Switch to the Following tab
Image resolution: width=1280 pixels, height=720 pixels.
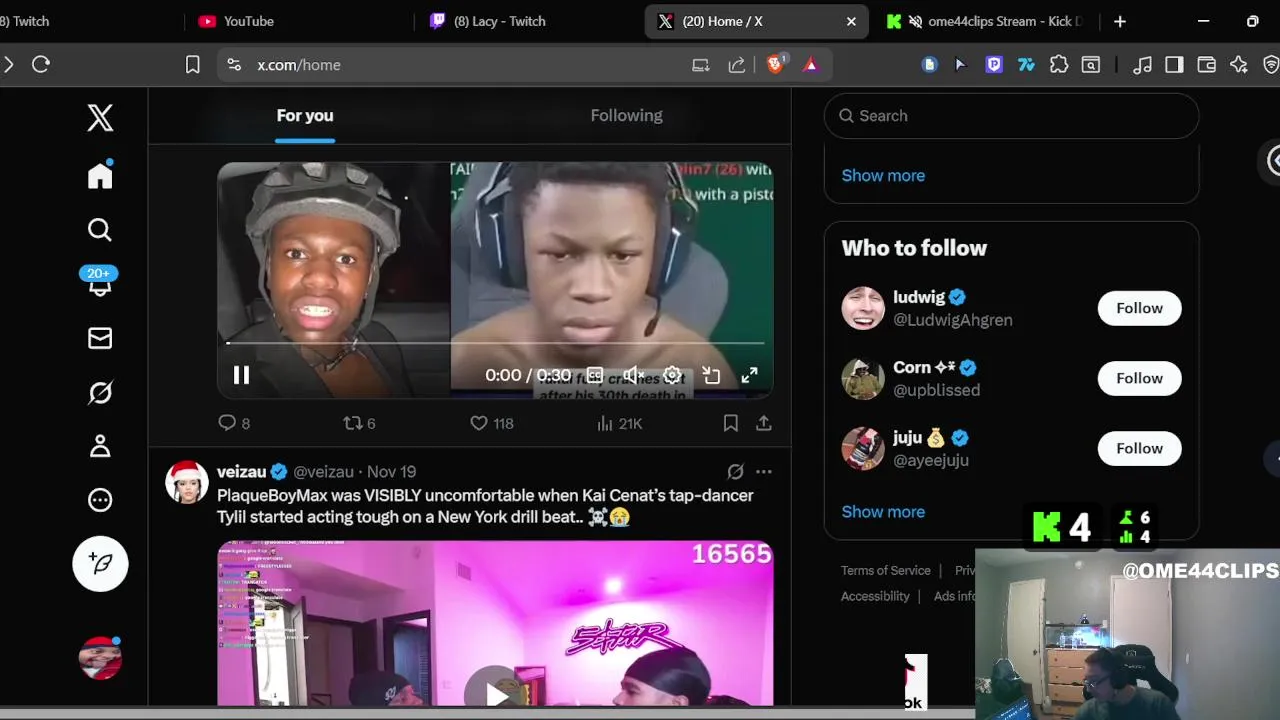click(x=626, y=115)
